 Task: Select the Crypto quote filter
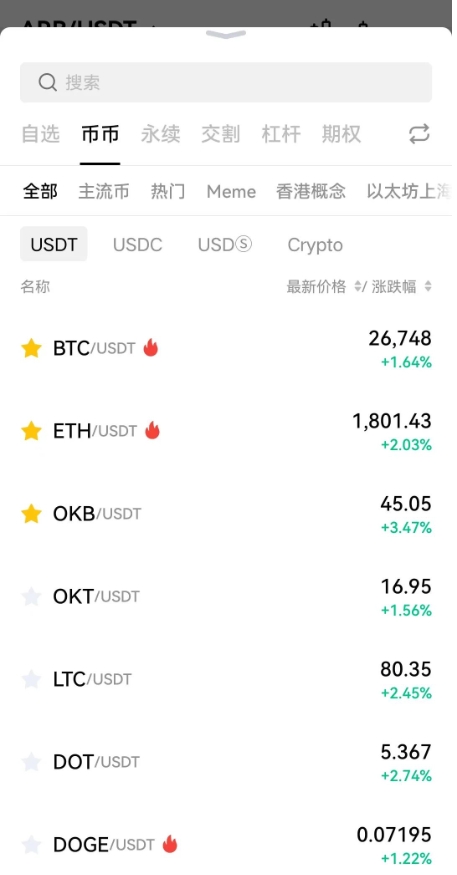(315, 244)
